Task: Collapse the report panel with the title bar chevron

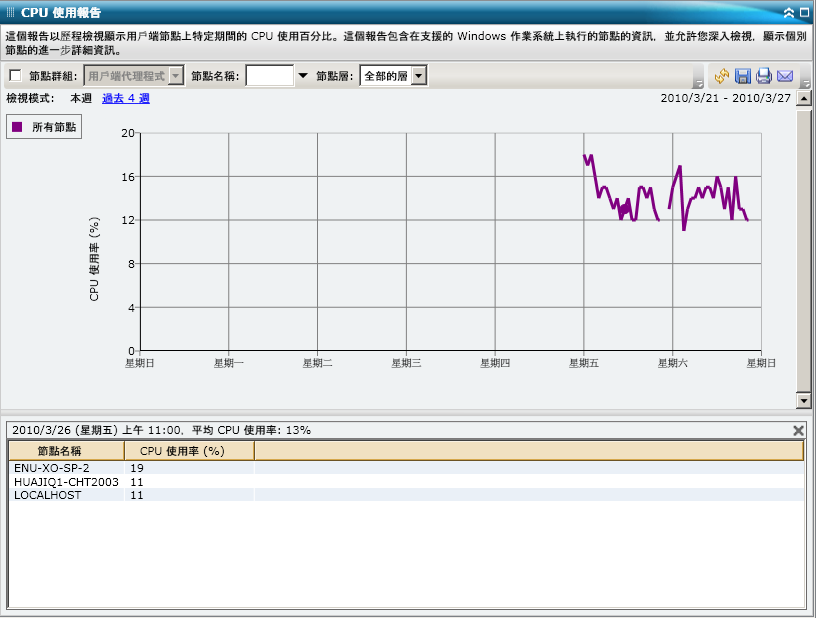Action: (789, 12)
